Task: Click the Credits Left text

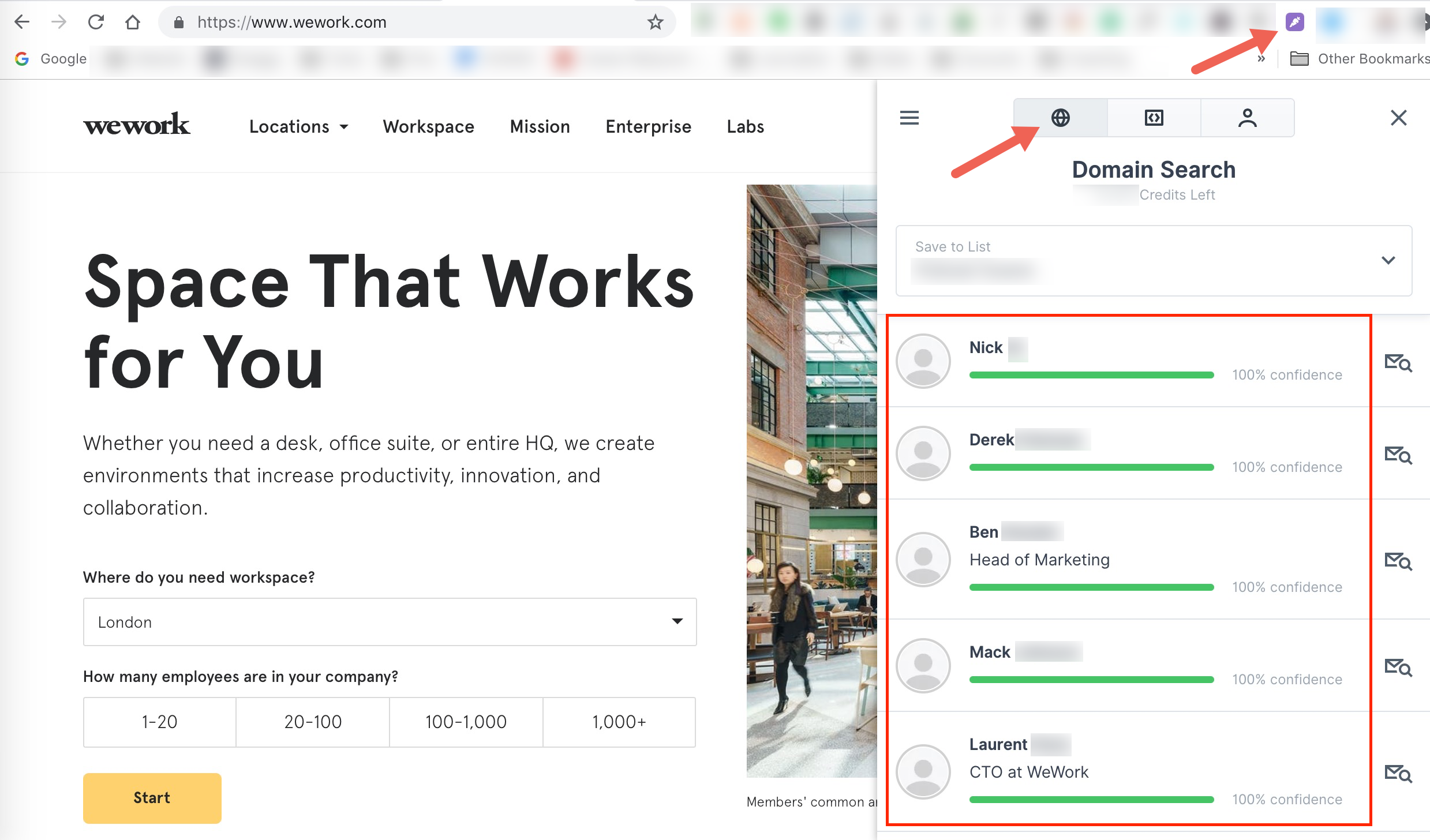Action: click(1177, 195)
